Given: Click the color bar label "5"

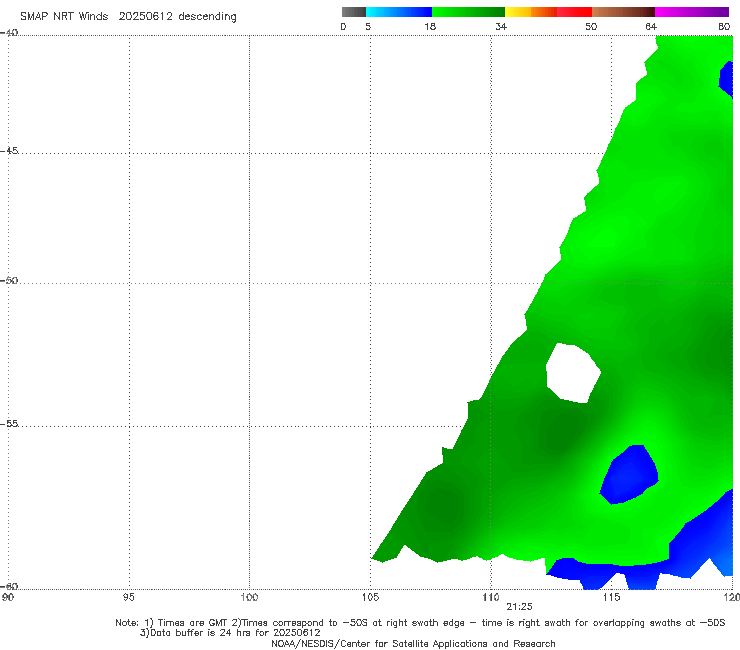Looking at the screenshot, I should [368, 26].
